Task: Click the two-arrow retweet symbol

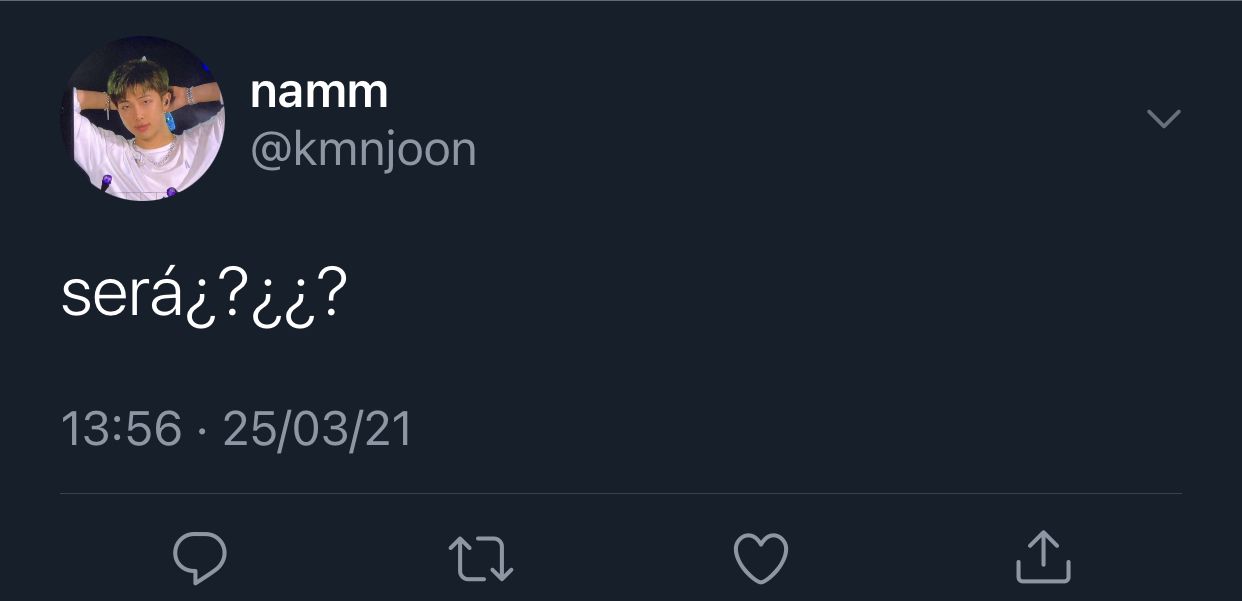Action: click(x=480, y=558)
